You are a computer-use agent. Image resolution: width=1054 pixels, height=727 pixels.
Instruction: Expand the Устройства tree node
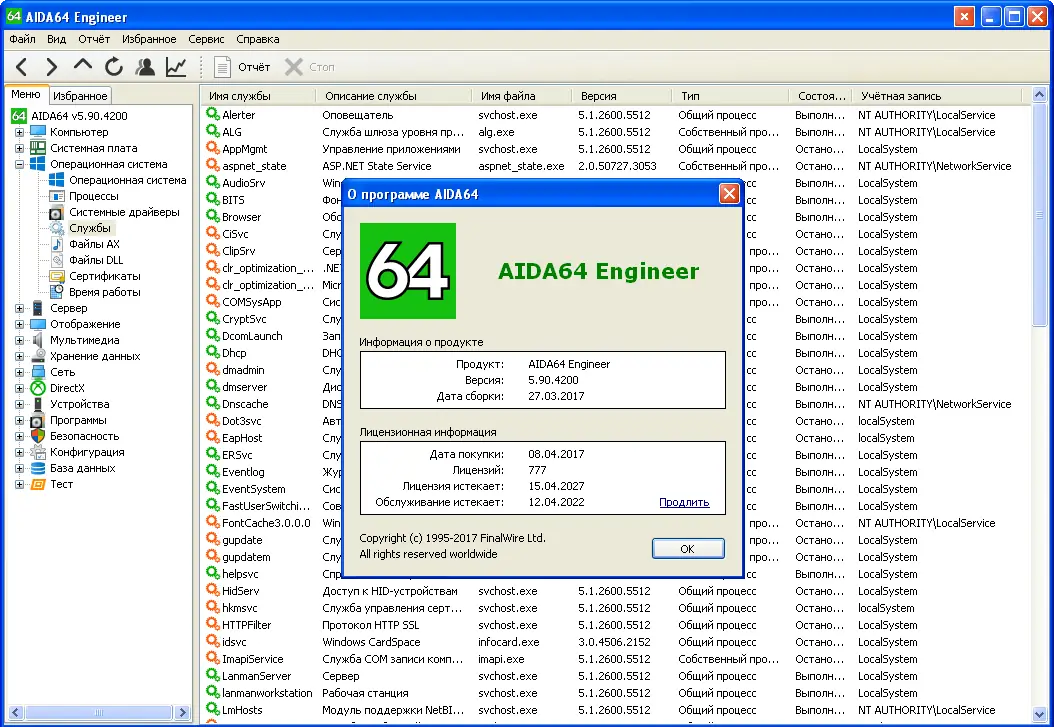(x=19, y=404)
